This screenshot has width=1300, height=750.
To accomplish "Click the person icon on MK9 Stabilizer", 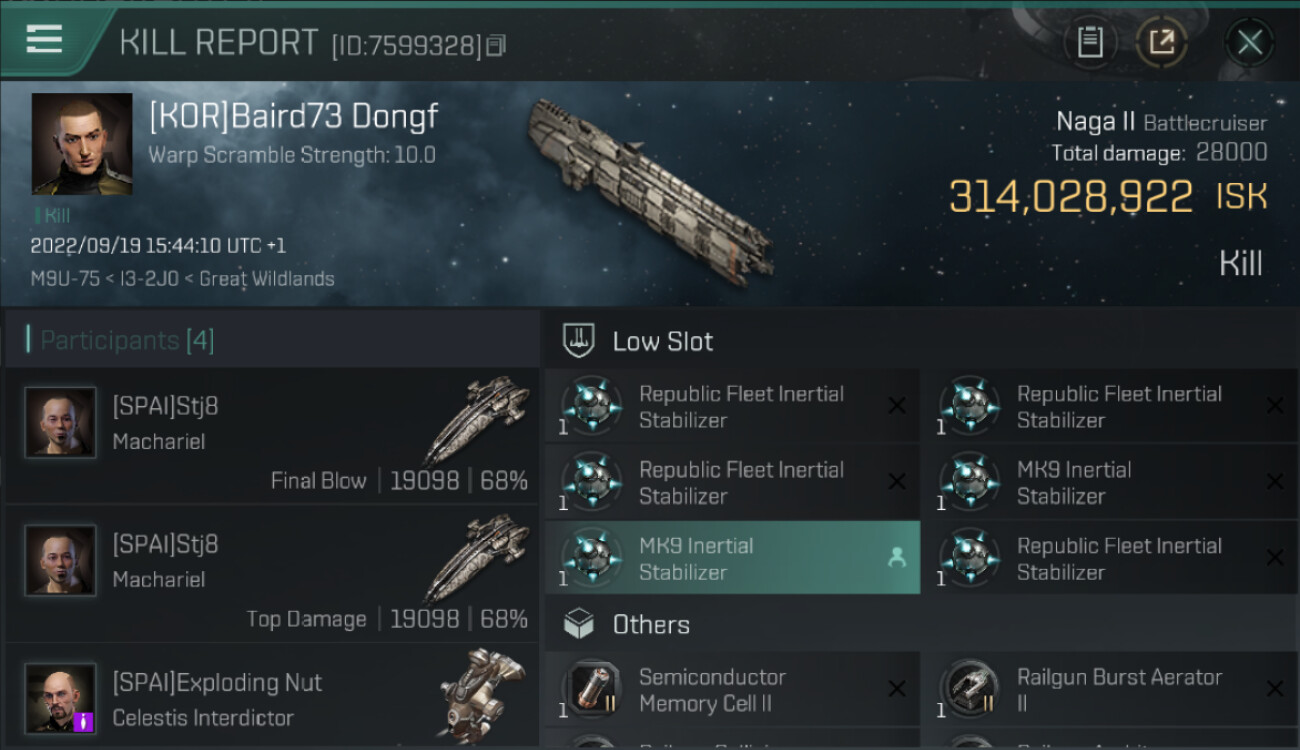I will 897,558.
